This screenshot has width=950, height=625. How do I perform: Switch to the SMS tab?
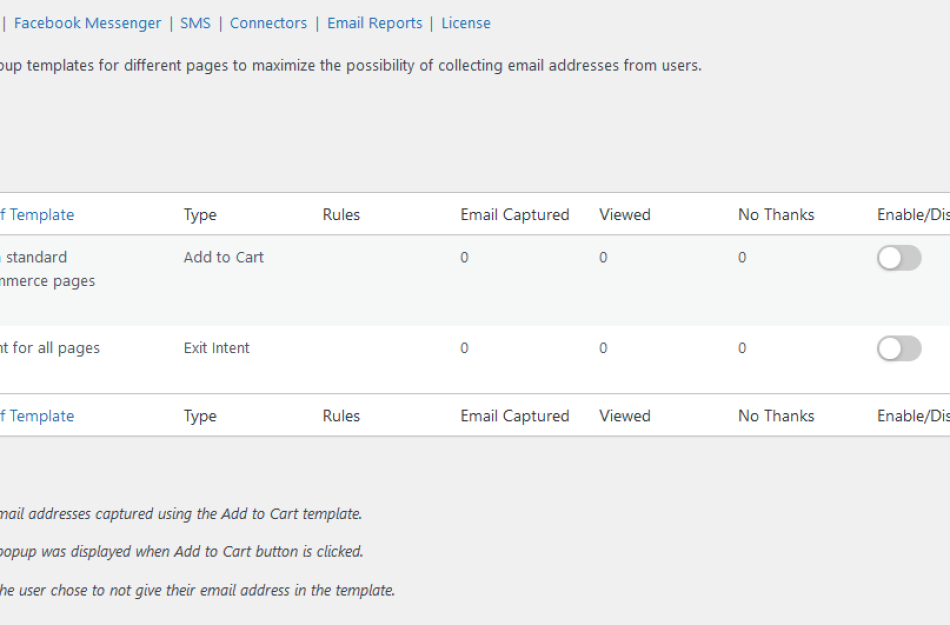tap(196, 22)
